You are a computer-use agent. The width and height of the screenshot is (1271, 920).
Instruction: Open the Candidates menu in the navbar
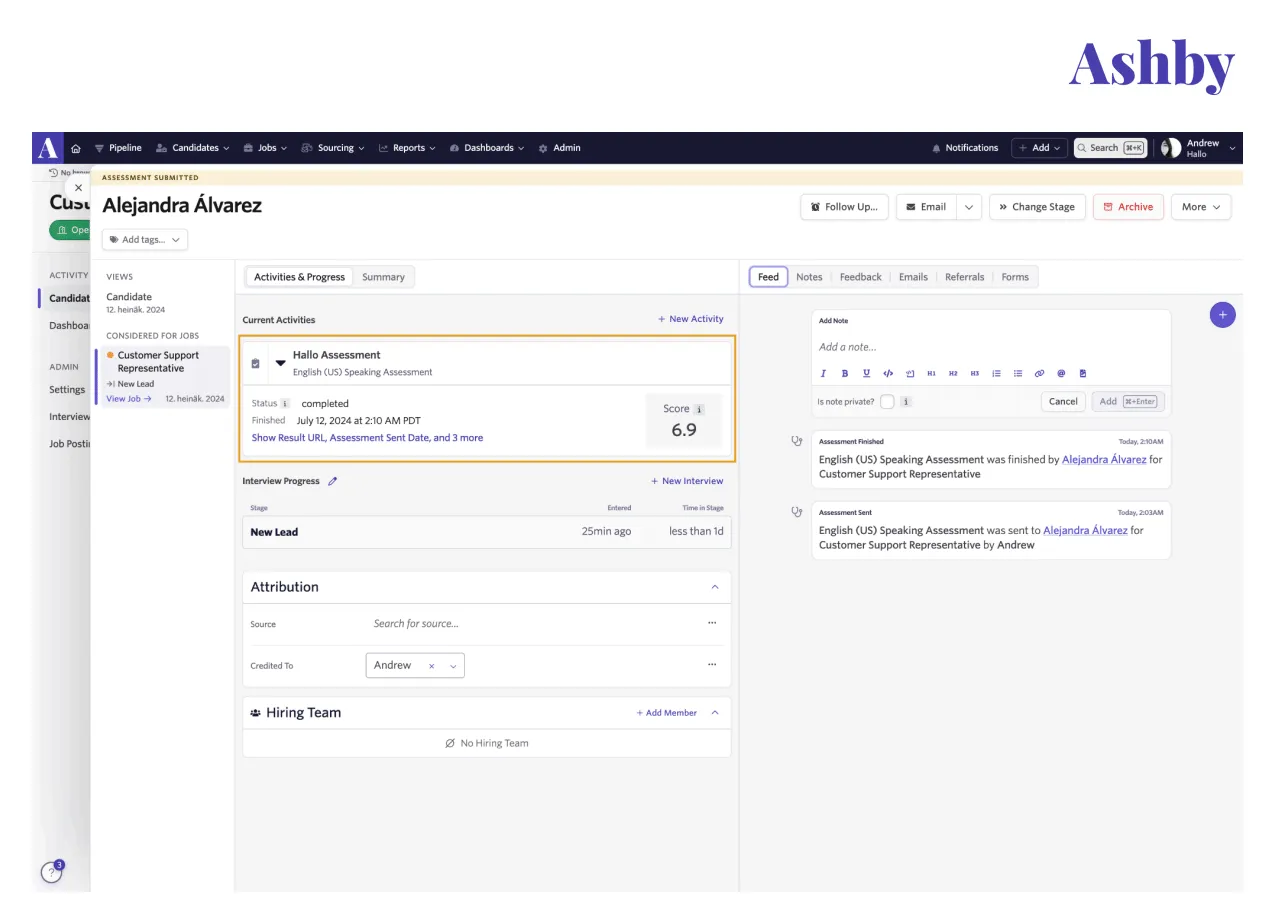point(193,148)
